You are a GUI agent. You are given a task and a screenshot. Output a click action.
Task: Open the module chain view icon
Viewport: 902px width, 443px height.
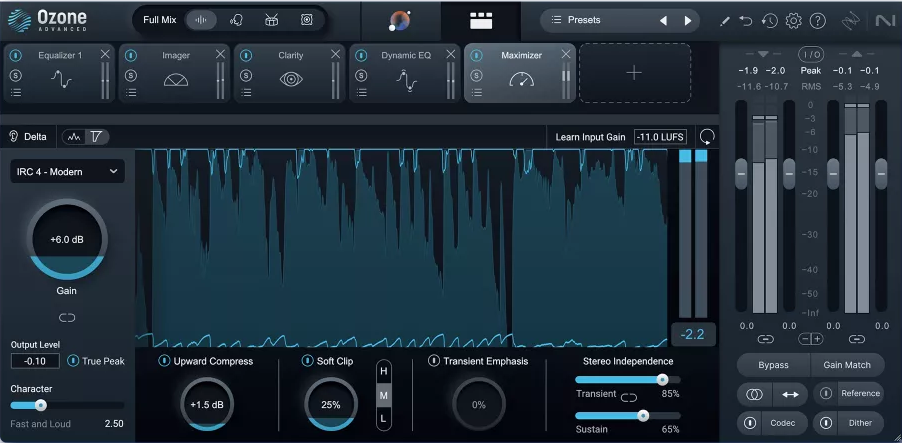481,21
